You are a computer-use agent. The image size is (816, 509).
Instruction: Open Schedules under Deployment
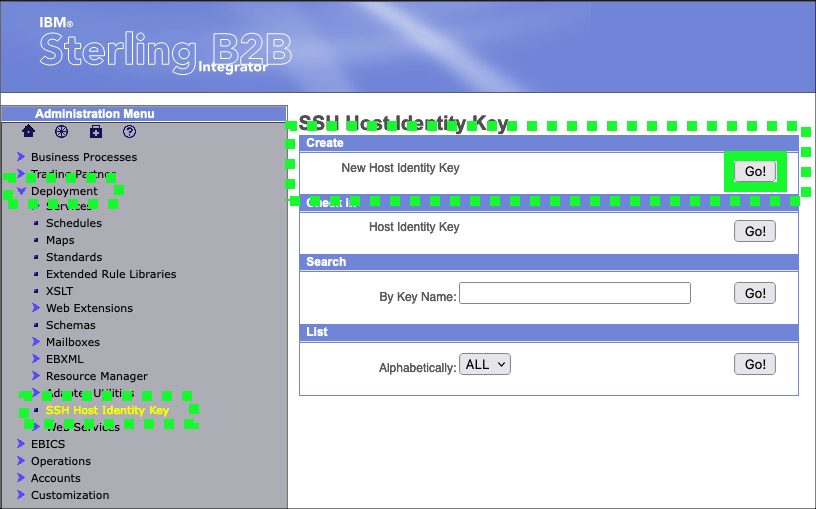pyautogui.click(x=74, y=223)
